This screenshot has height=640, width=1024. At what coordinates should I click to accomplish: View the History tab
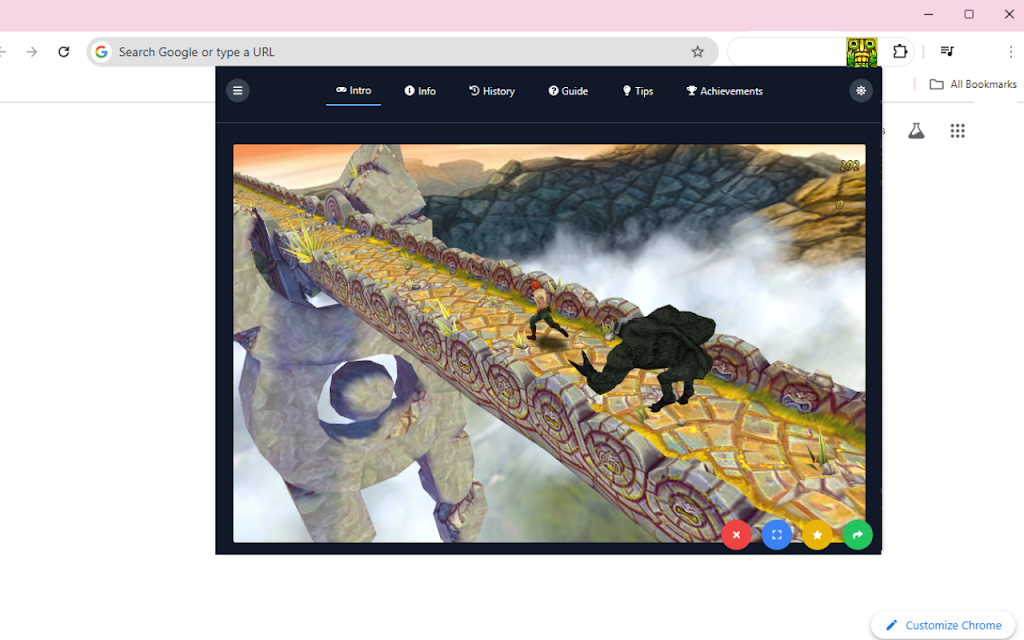point(492,91)
